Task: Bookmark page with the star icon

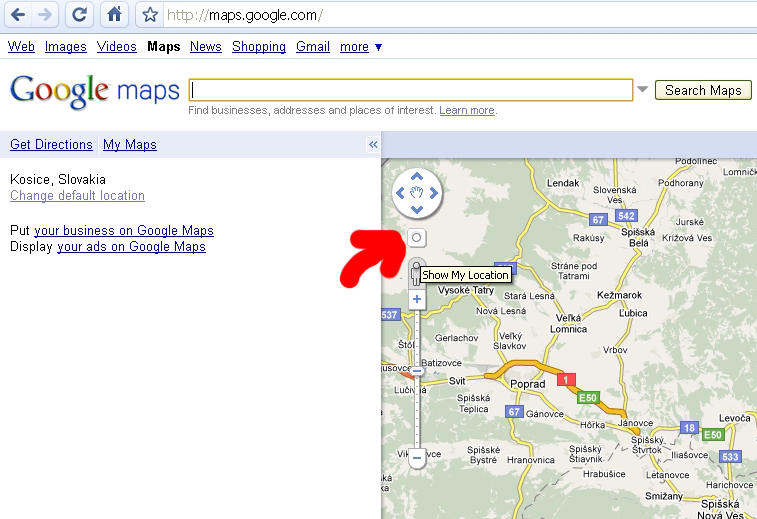Action: coord(150,14)
